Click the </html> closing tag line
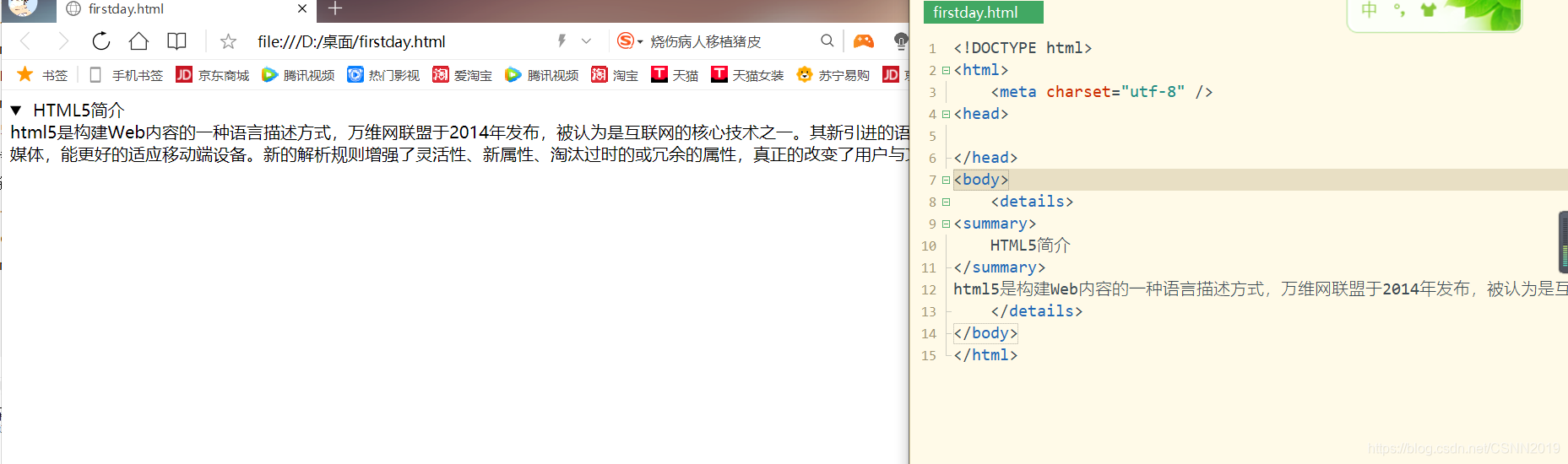This screenshot has height=464, width=1568. pyautogui.click(x=985, y=355)
